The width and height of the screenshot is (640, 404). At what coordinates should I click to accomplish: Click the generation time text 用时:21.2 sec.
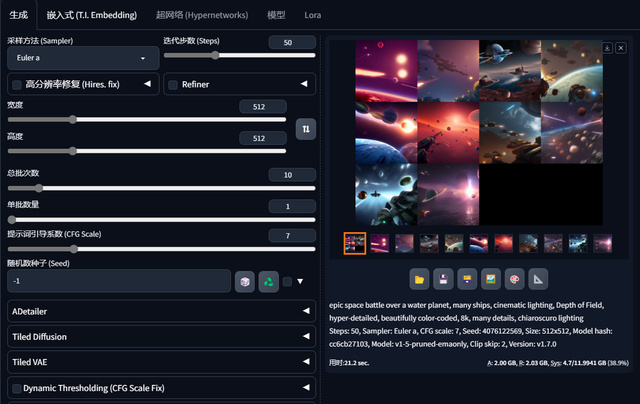click(x=349, y=363)
